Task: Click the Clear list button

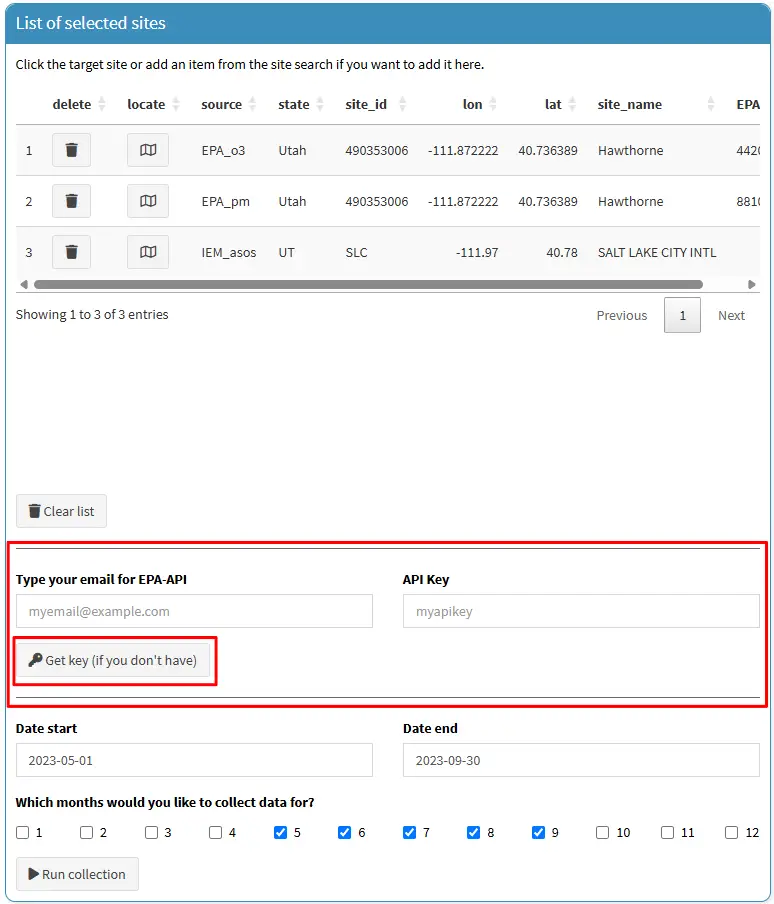Action: point(61,511)
